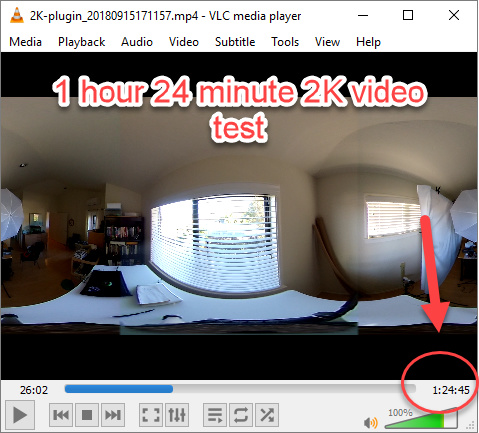479x433 pixels.
Task: Click the Play button
Action: pos(20,415)
